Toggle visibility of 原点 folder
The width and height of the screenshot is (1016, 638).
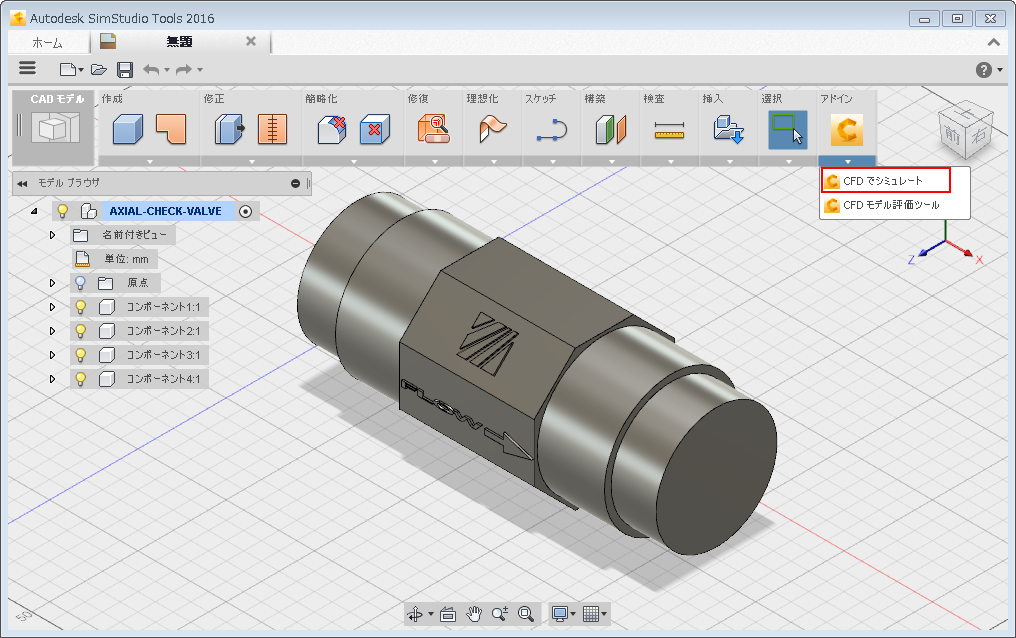tap(80, 283)
